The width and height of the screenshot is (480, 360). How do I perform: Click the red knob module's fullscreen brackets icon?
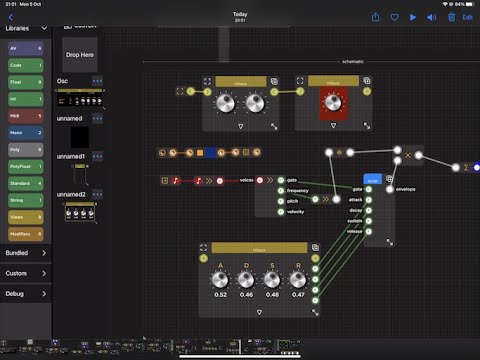point(300,81)
